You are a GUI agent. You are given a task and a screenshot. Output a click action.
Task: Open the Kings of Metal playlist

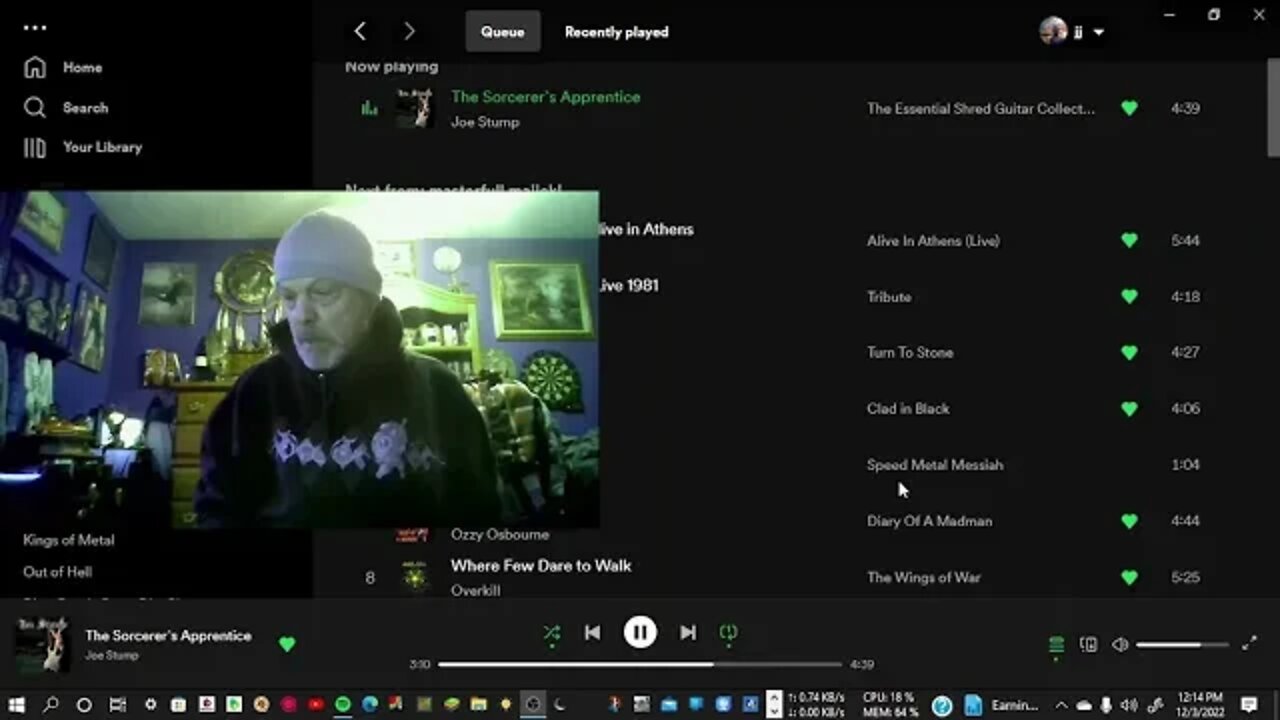[x=69, y=540]
